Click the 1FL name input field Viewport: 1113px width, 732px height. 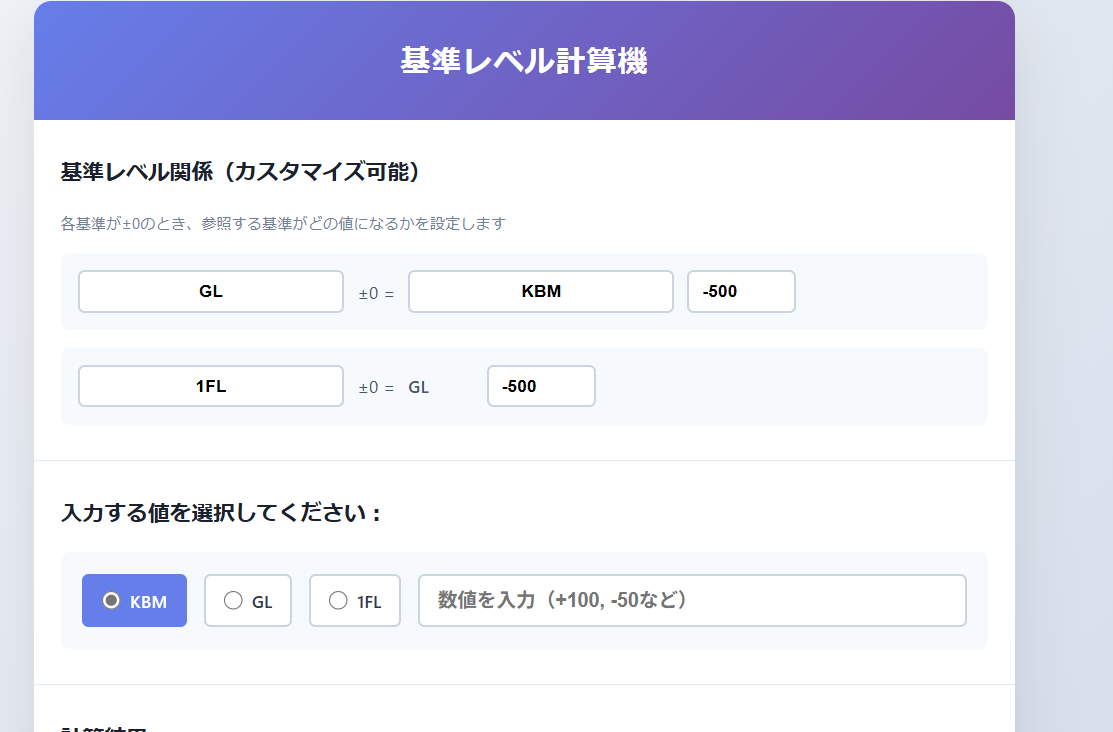(x=211, y=386)
